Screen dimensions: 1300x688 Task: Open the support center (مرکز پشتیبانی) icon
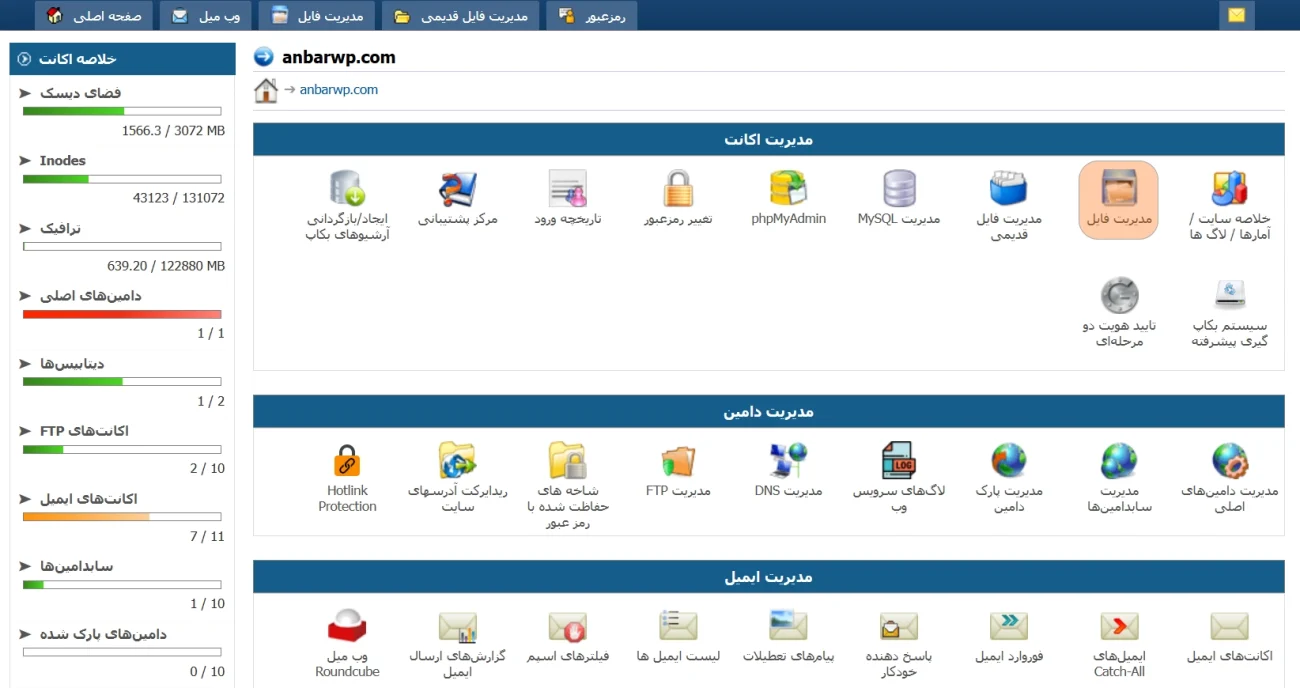tap(458, 190)
